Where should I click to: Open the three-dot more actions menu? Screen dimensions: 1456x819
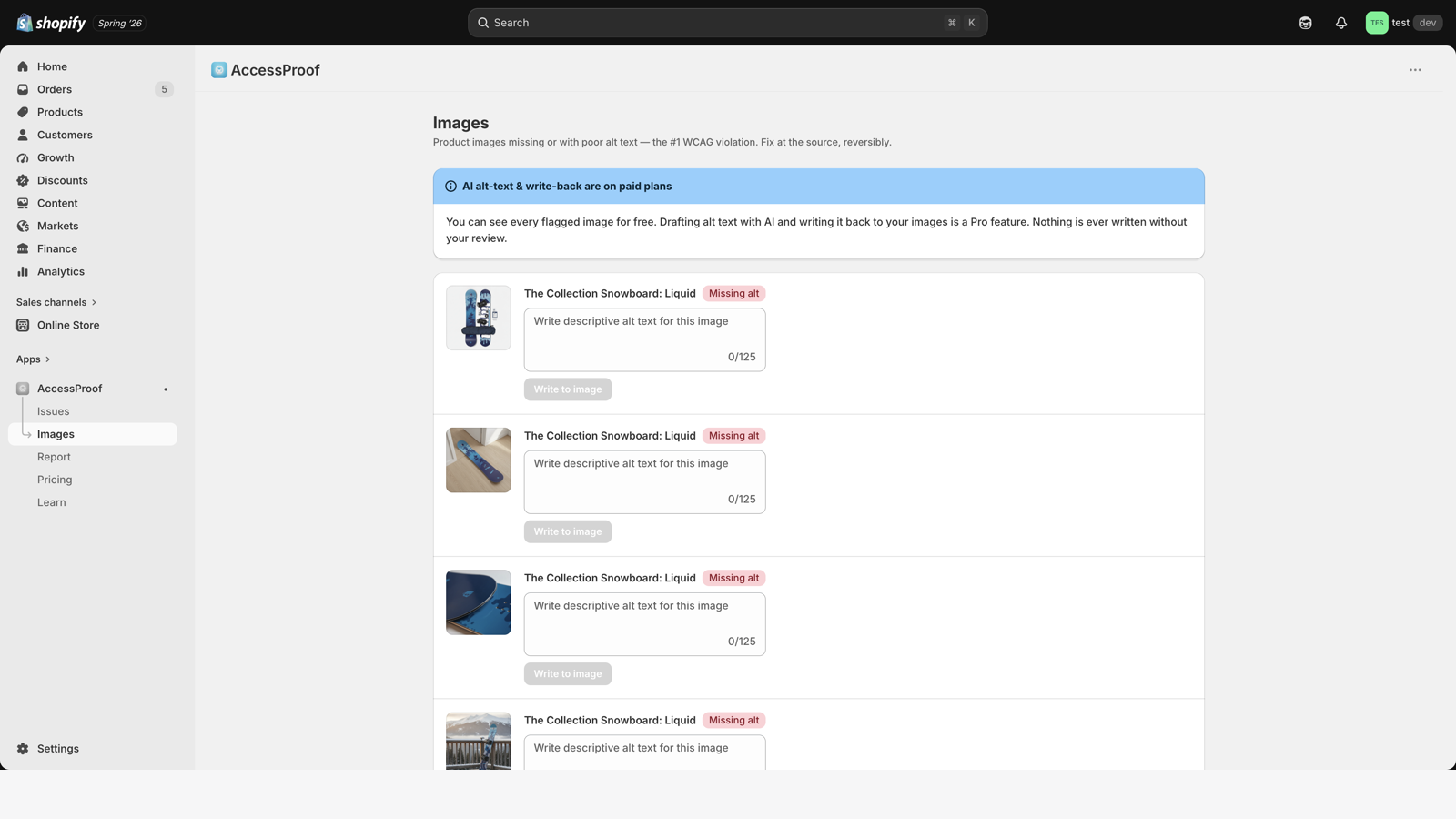[x=1415, y=70]
